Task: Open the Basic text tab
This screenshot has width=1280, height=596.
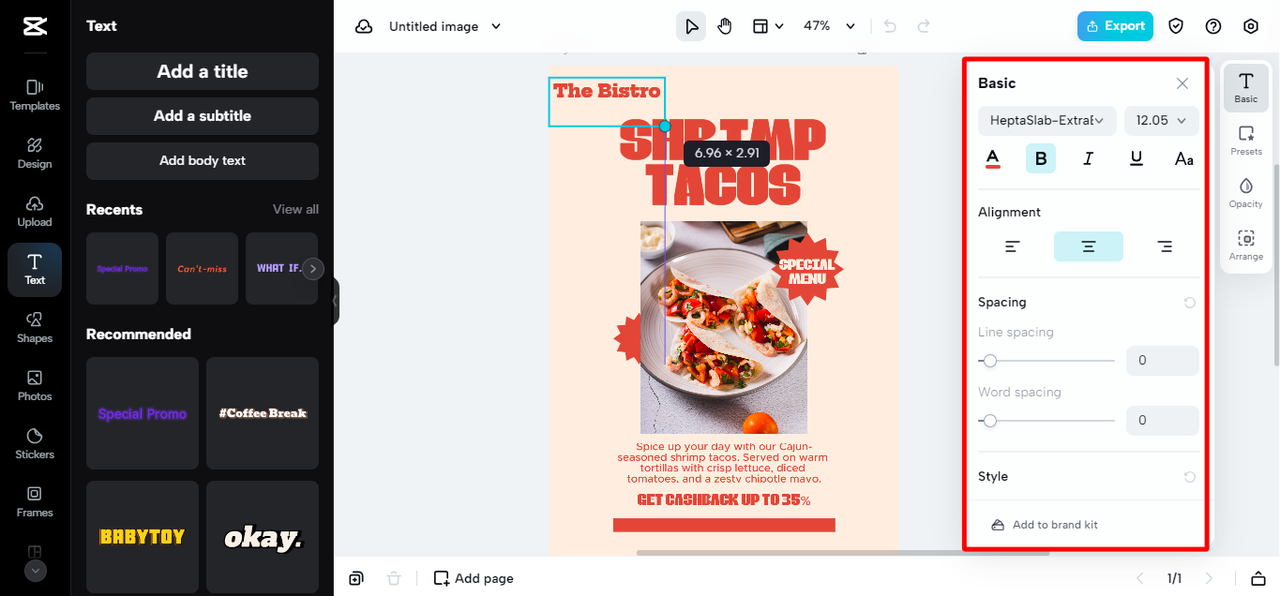Action: point(1246,87)
